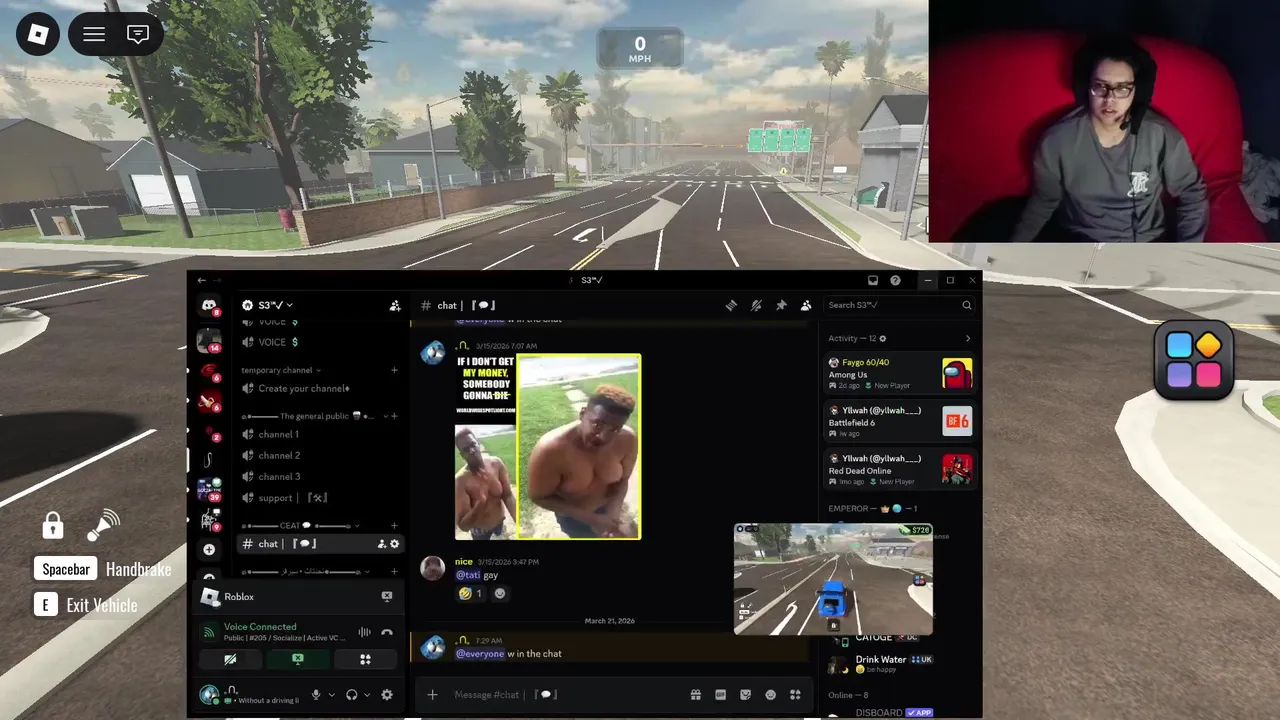The height and width of the screenshot is (720, 1280).
Task: Open the sticker picker icon
Action: tap(746, 695)
